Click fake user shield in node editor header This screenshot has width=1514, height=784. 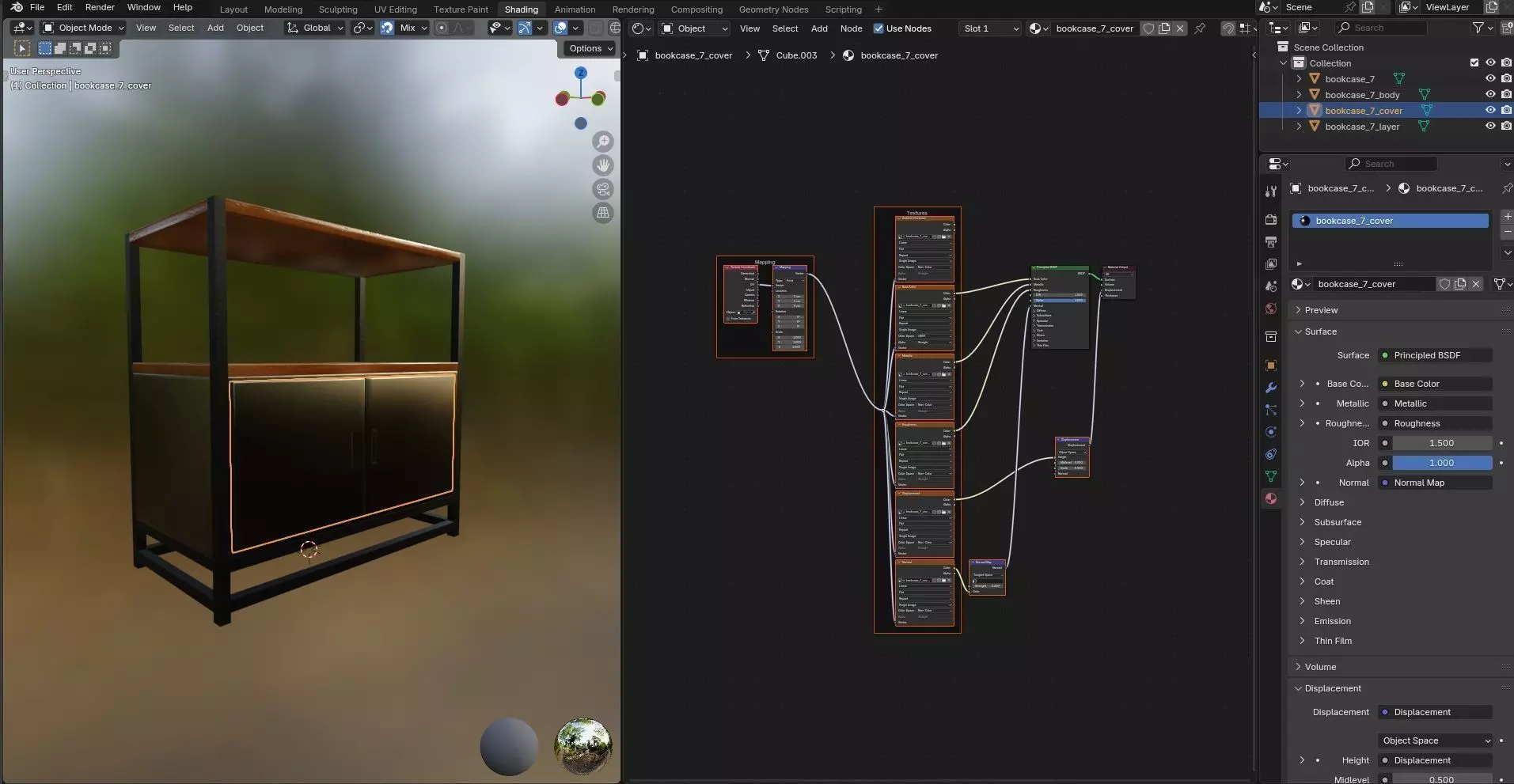pos(1148,28)
